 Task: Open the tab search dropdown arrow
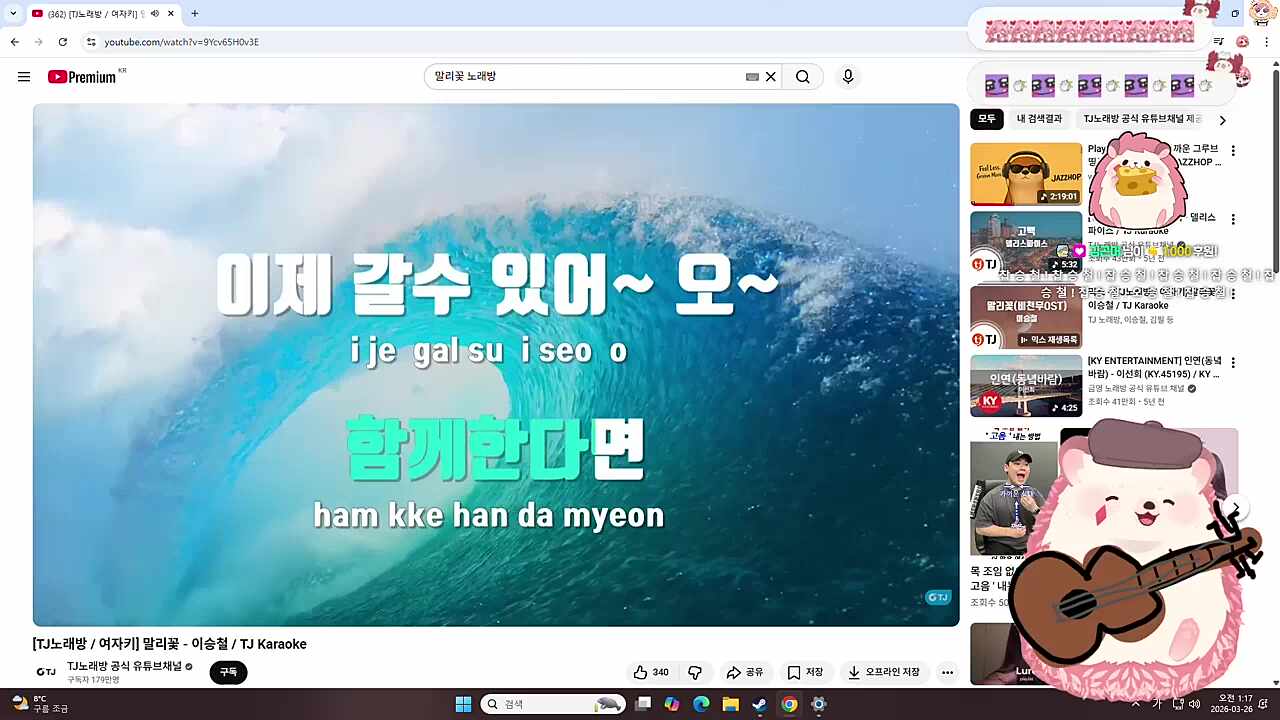(13, 14)
